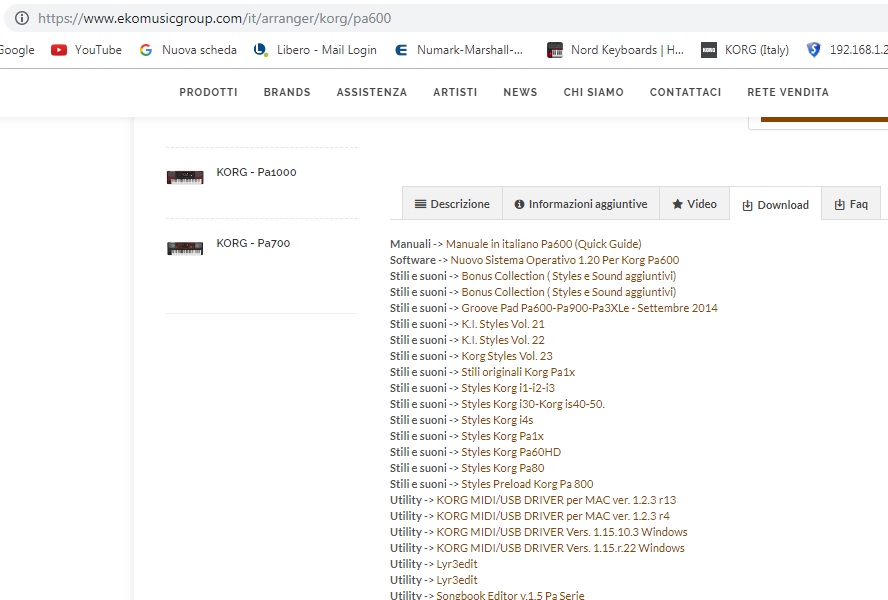The height and width of the screenshot is (600, 888).
Task: Download Stili originali Korg Pa1x
Action: [x=518, y=372]
